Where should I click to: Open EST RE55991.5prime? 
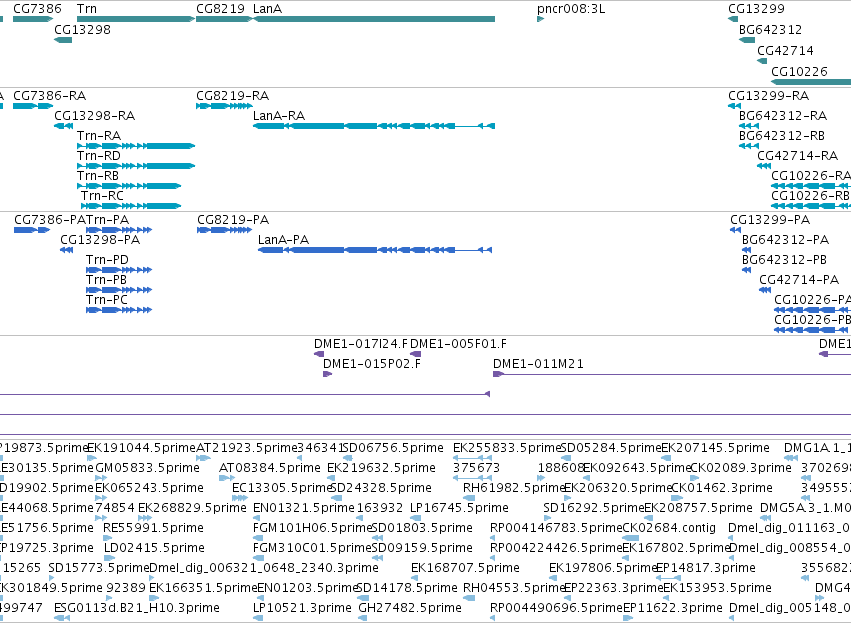coord(107,538)
